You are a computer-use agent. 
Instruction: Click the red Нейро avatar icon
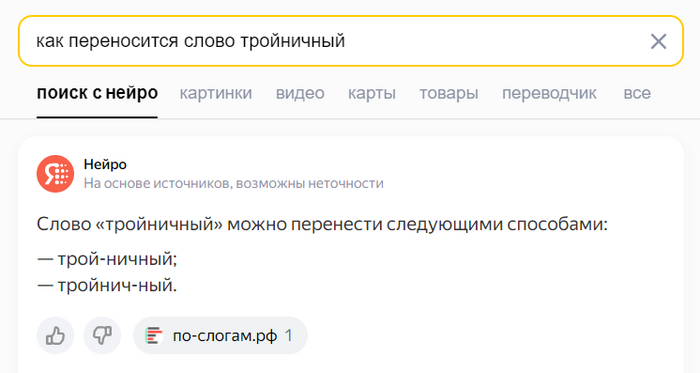point(55,174)
